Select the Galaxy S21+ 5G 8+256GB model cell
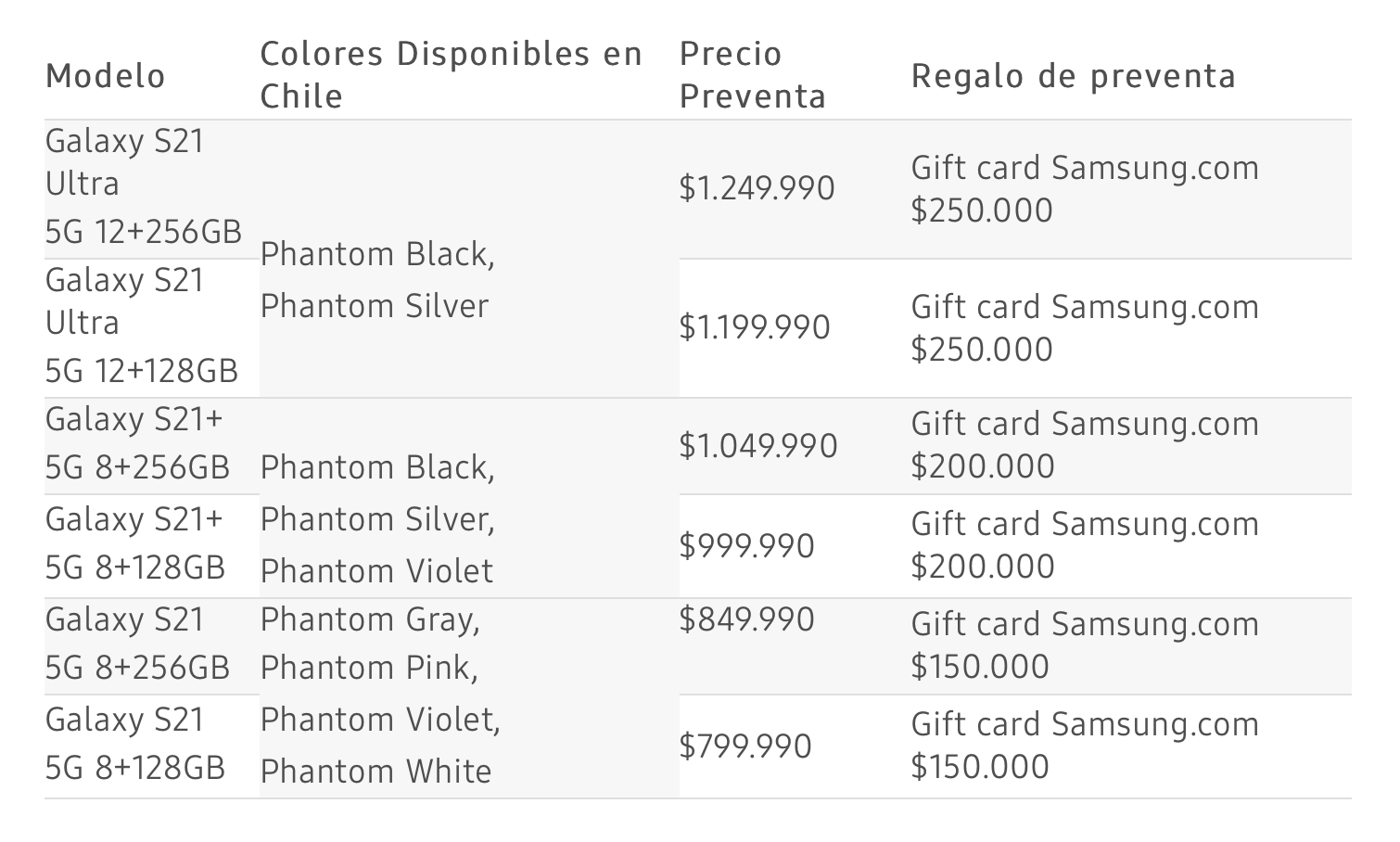1400x842 pixels. (x=136, y=443)
